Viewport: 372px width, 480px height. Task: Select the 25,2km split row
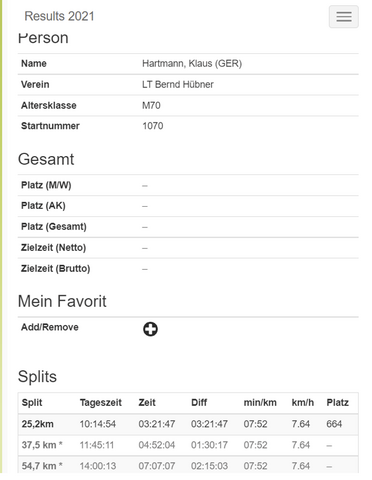click(188, 424)
